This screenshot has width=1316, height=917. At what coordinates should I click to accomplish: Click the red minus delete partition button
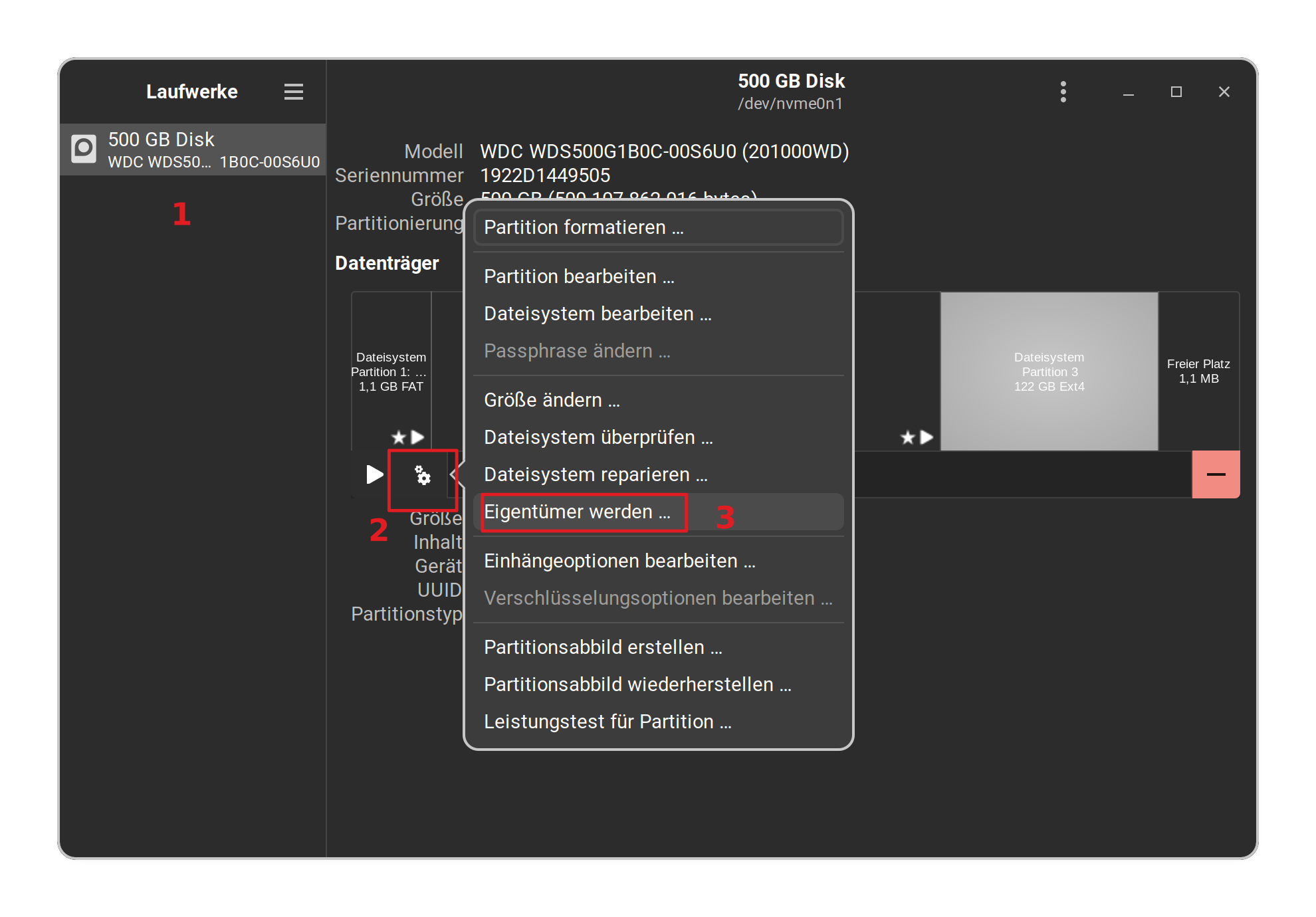click(1216, 474)
